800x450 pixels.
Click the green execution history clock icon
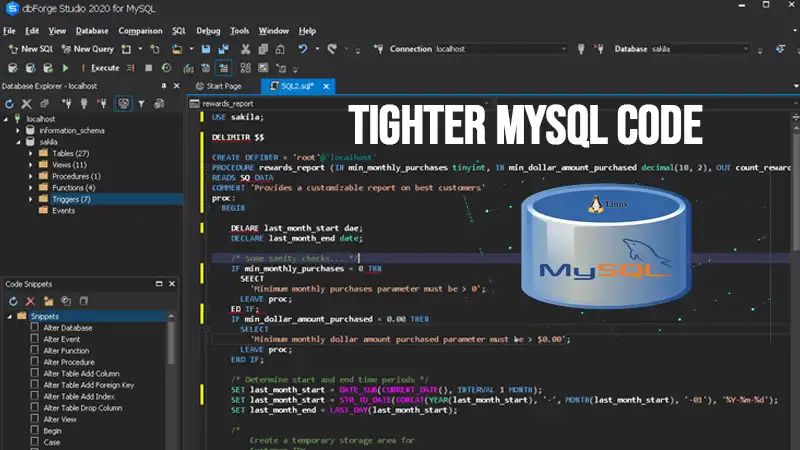pyautogui.click(x=166, y=68)
